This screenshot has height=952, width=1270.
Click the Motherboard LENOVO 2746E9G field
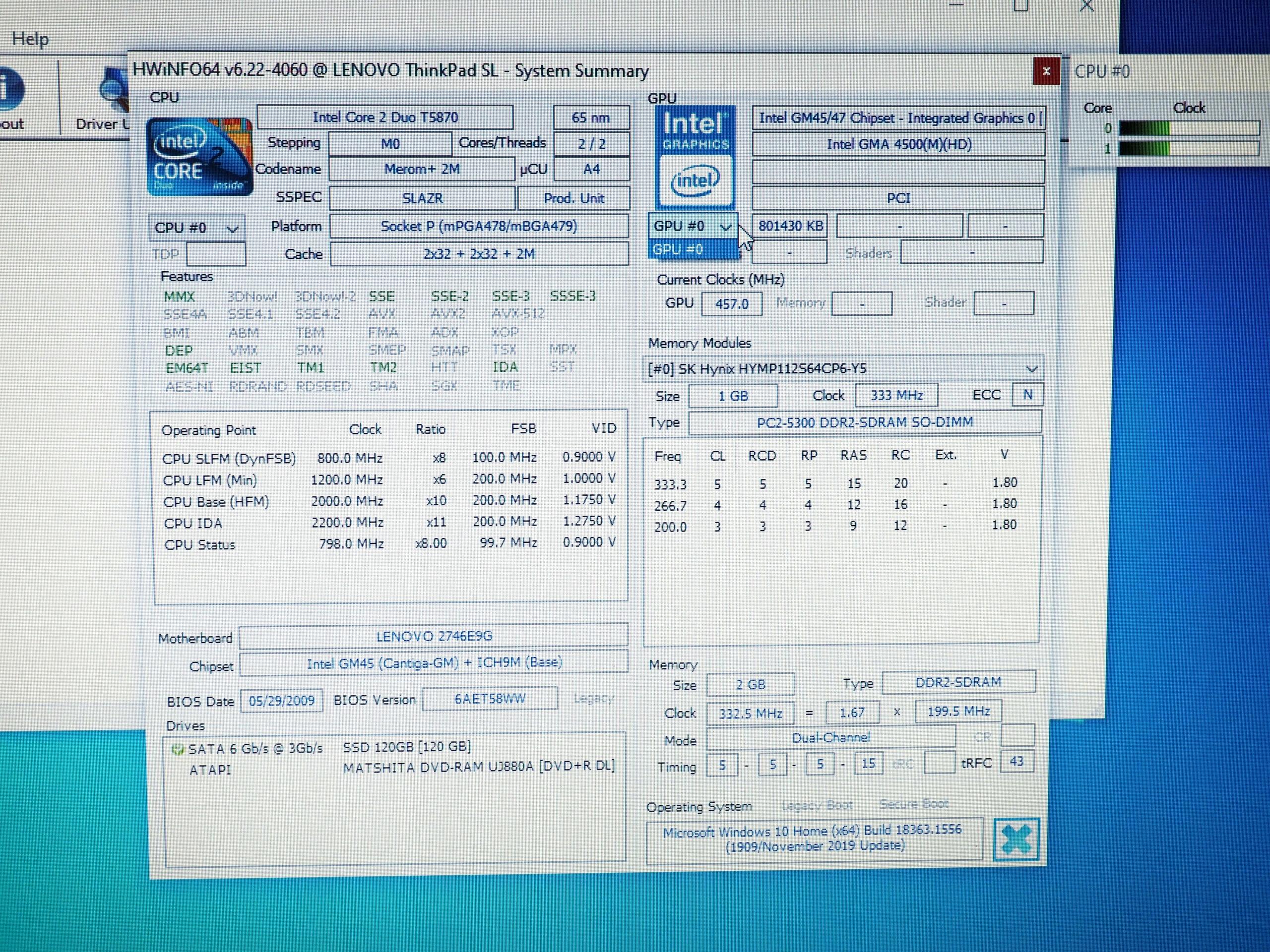(434, 636)
